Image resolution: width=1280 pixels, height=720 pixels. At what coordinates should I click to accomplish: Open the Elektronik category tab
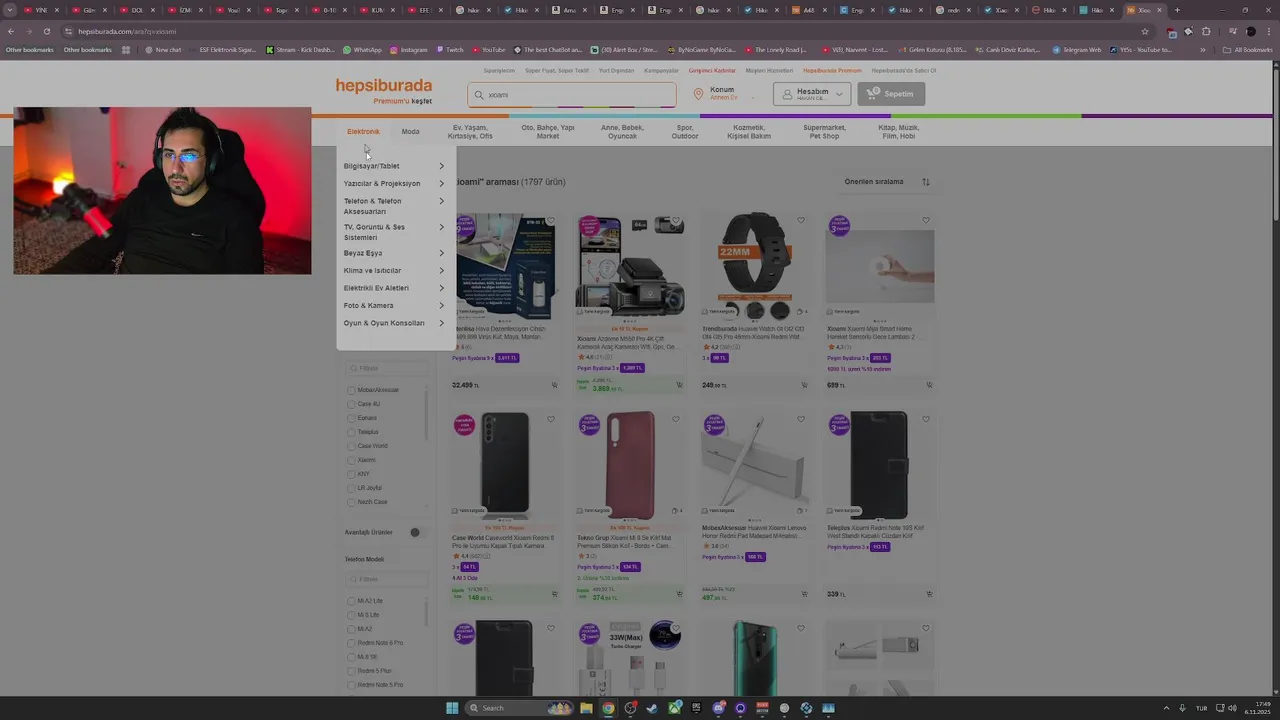363,132
